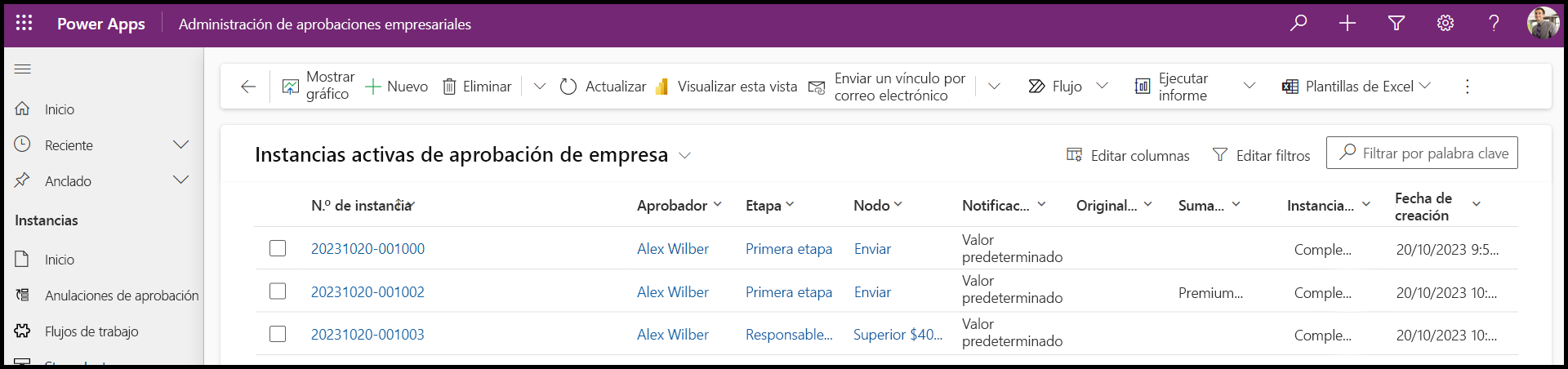1568x369 pixels.
Task: Open Superior $40... node link
Action: pos(898,335)
